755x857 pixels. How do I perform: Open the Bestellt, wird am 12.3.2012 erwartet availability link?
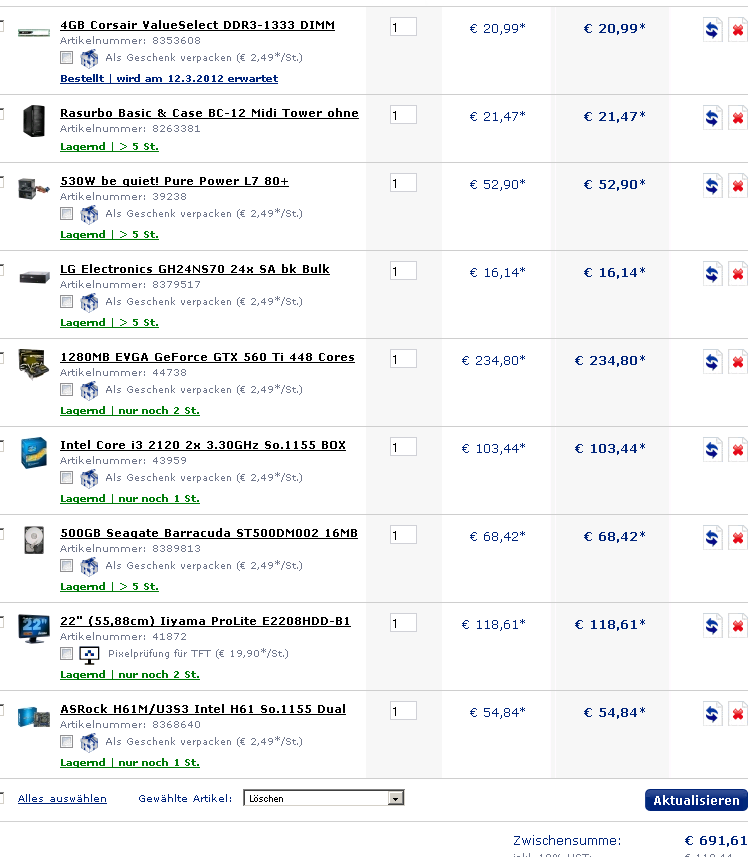click(169, 79)
